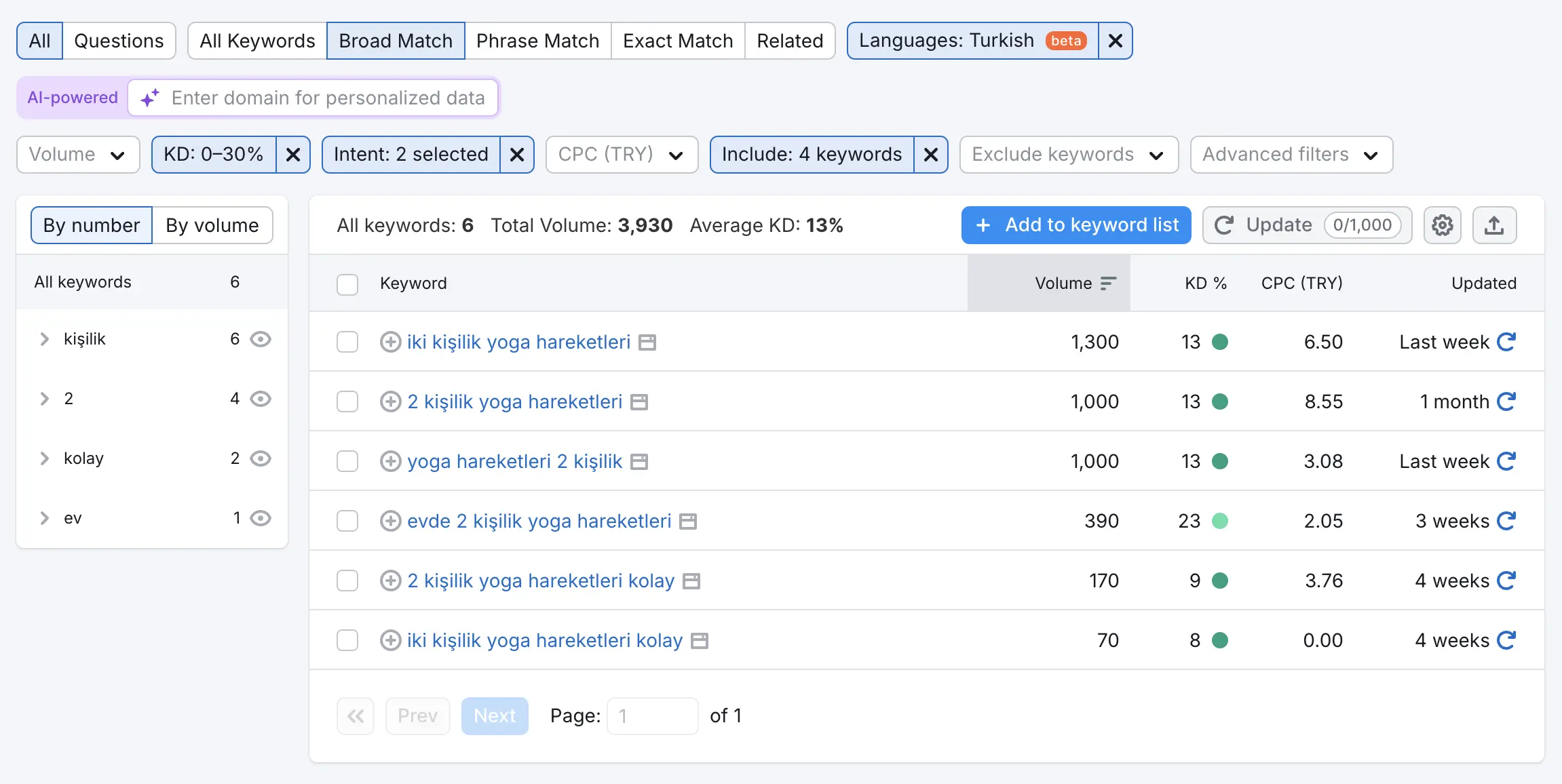Remove the KD 0–30% filter
Image resolution: width=1562 pixels, height=784 pixels.
click(293, 155)
